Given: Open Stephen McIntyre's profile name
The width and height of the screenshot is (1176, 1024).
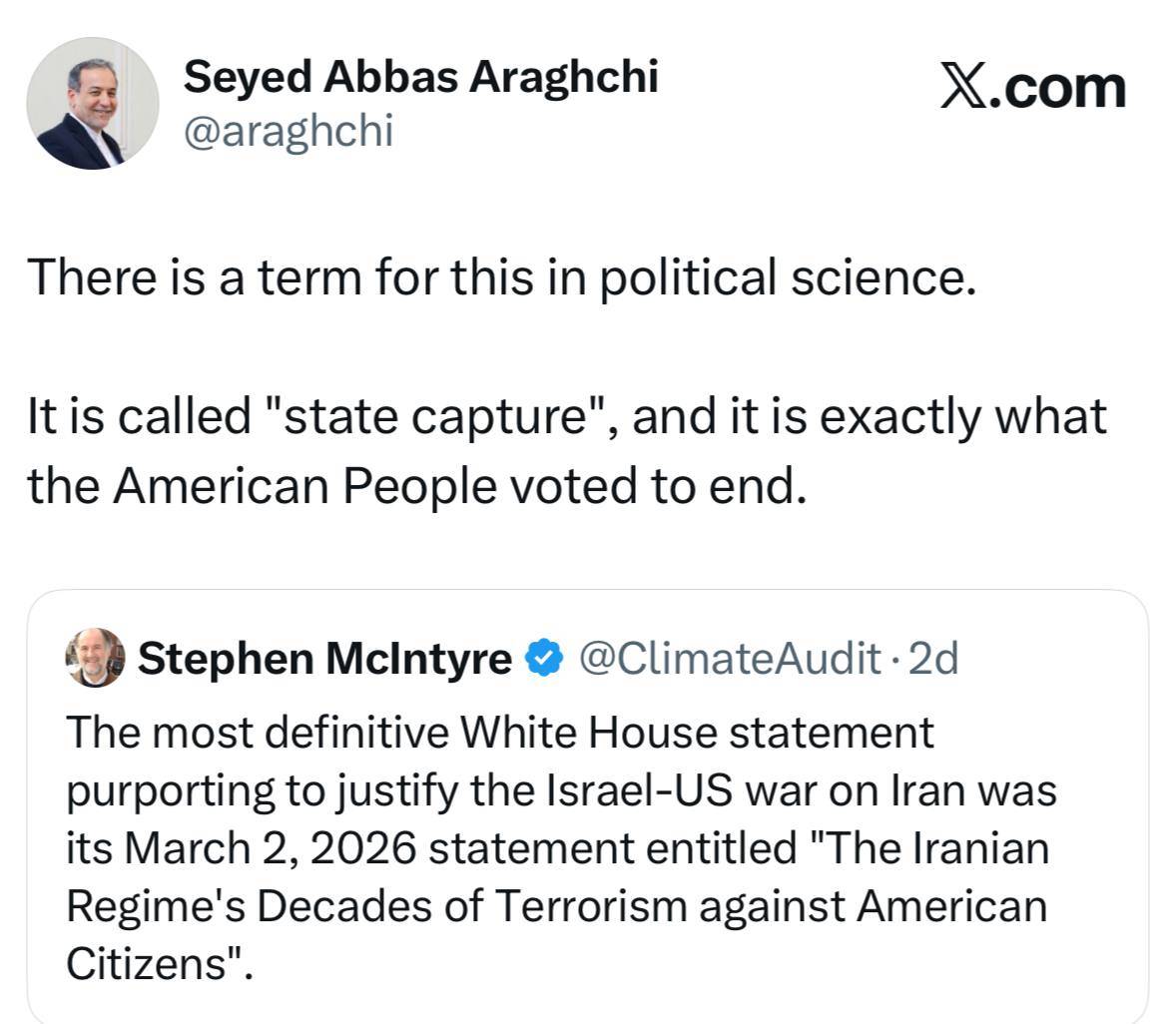Looking at the screenshot, I should pos(324,659).
